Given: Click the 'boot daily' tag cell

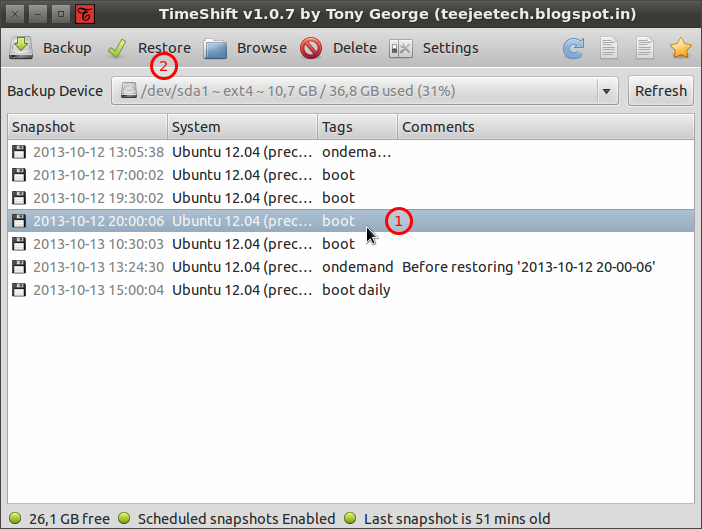Looking at the screenshot, I should 356,290.
